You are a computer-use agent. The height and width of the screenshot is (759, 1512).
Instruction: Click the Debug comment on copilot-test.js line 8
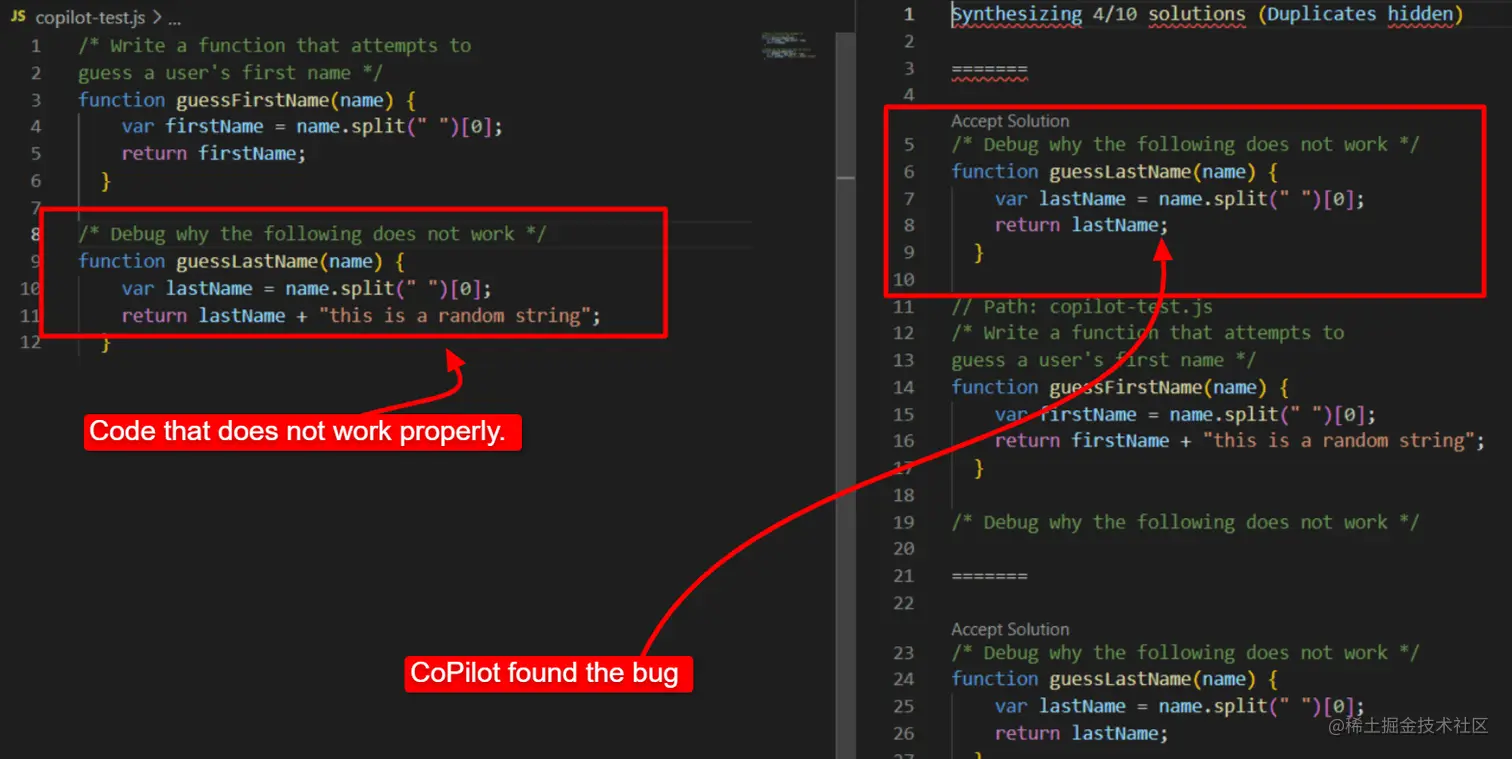coord(312,234)
